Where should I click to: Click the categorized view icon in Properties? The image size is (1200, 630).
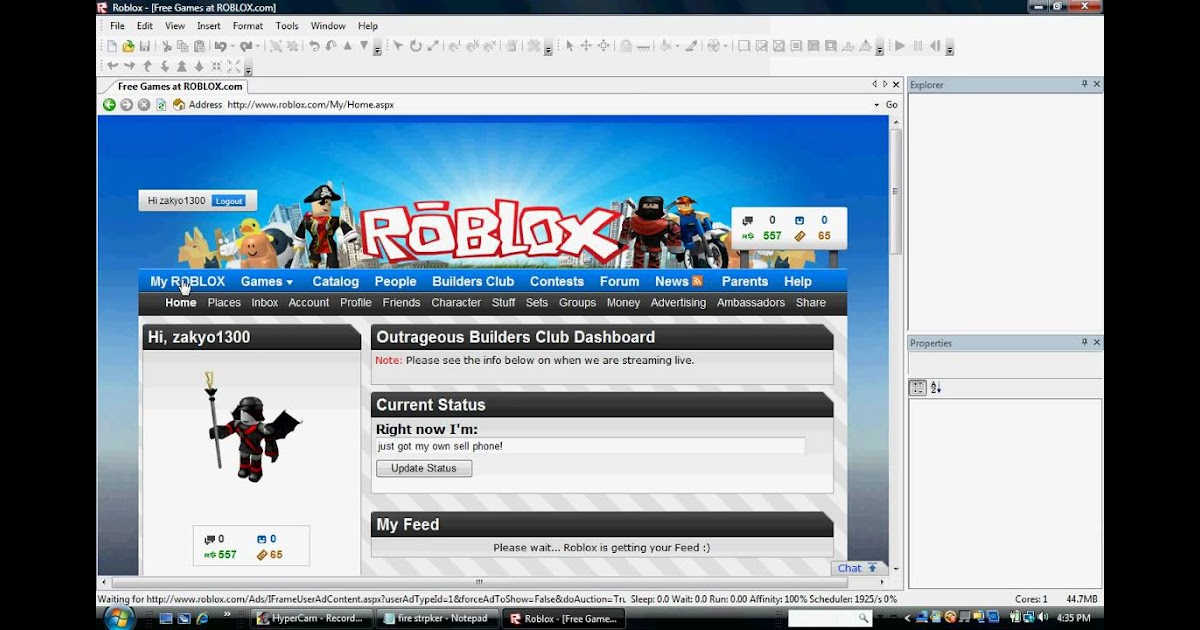(918, 388)
